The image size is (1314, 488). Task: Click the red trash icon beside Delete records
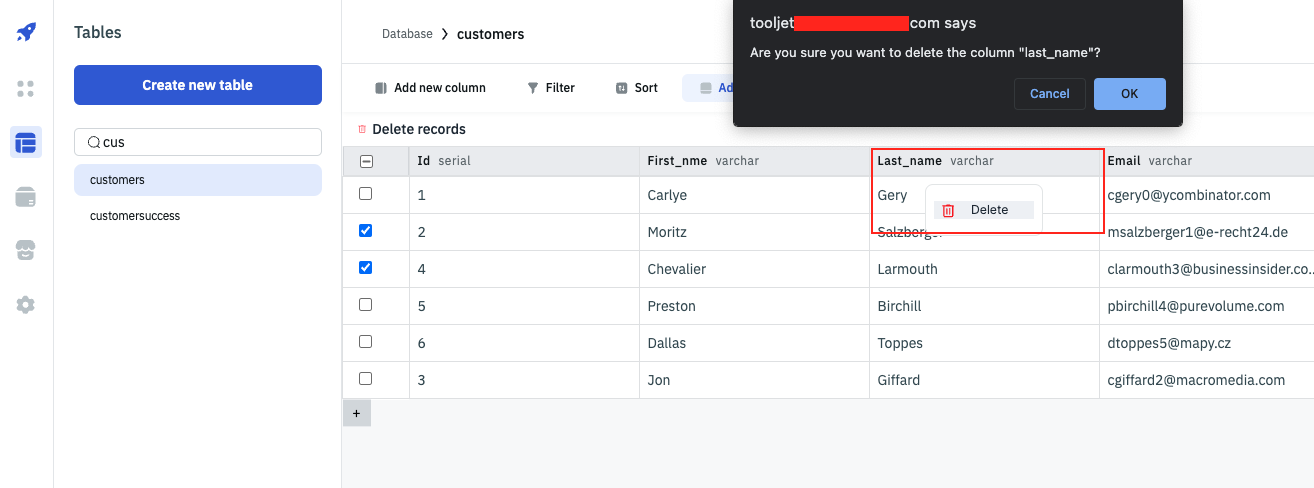pos(362,130)
